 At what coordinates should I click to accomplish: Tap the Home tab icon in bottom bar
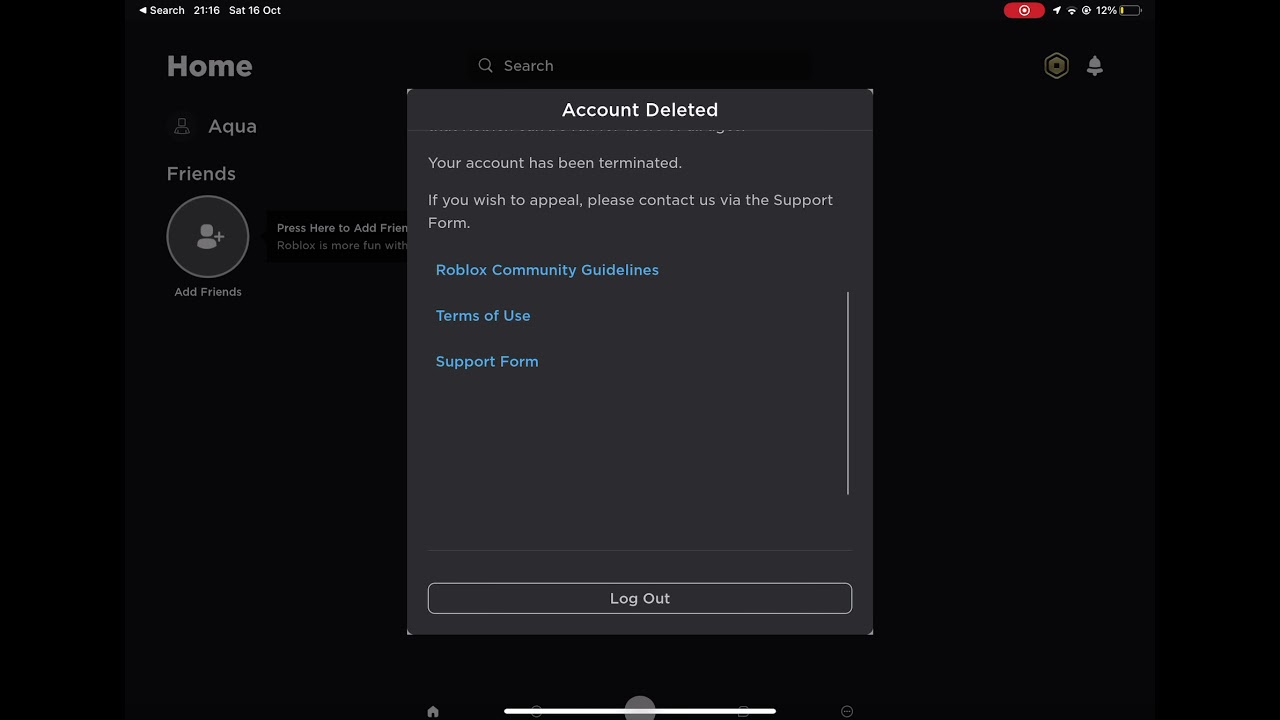433,712
